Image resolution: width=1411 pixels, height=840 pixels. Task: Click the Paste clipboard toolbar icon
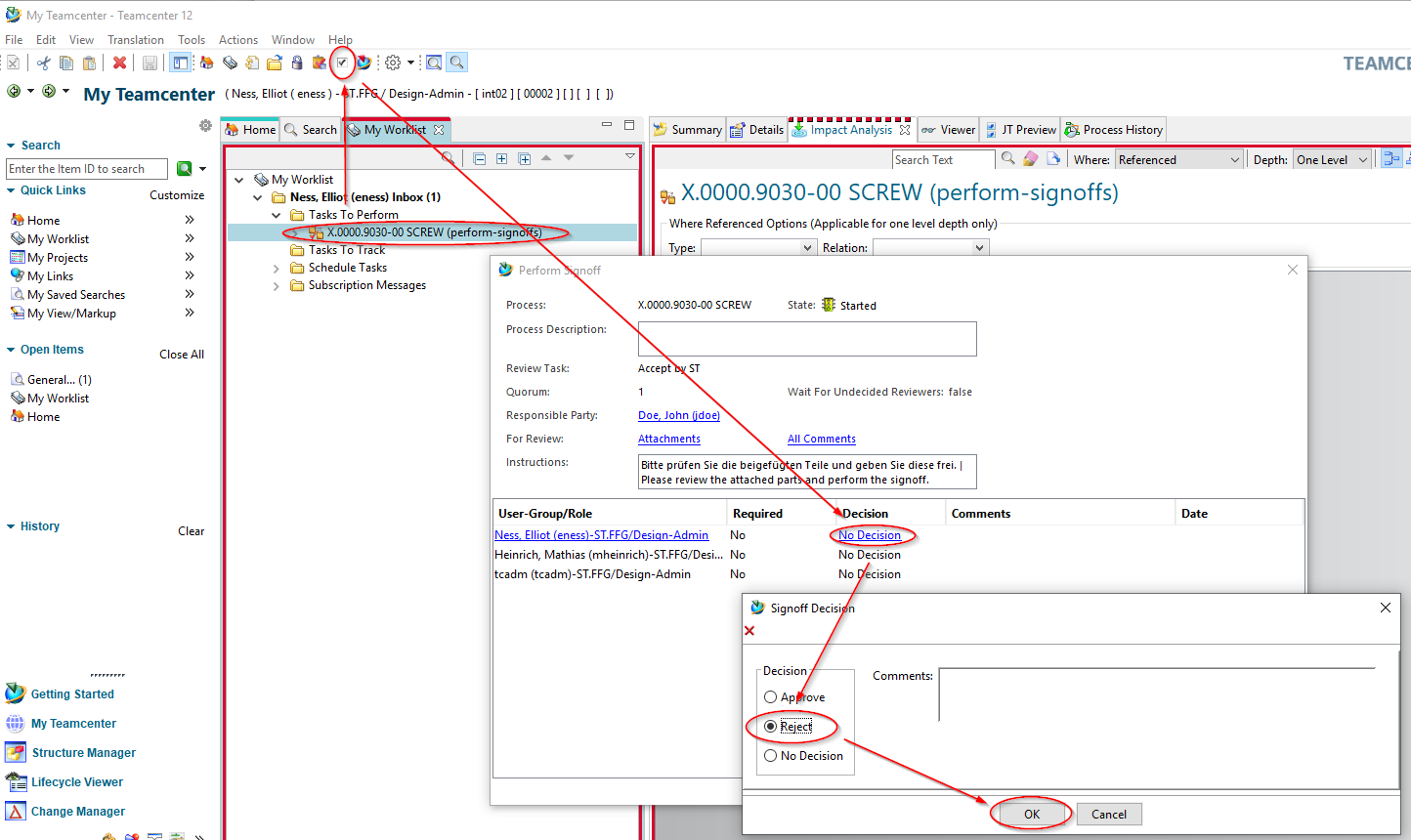89,63
